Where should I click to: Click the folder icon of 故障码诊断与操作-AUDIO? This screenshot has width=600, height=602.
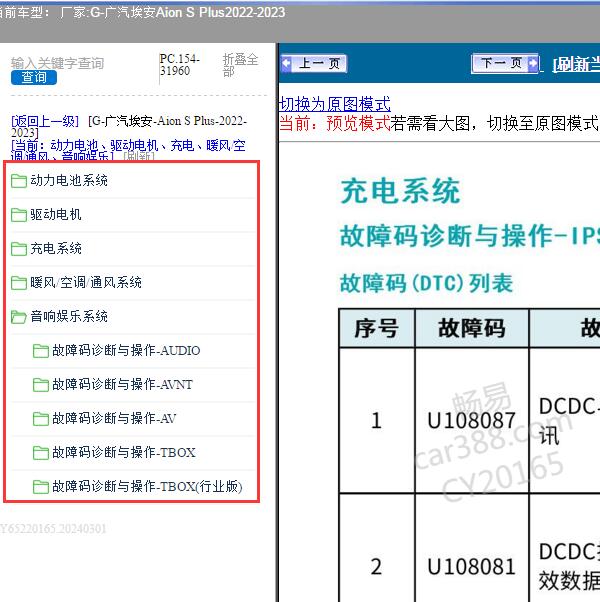pyautogui.click(x=40, y=351)
